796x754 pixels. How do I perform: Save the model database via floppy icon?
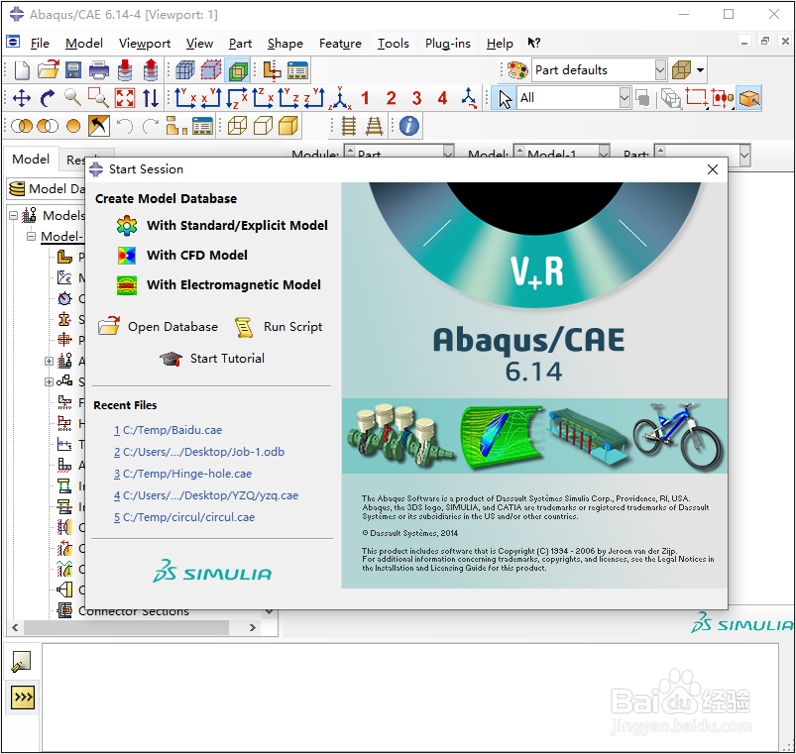[x=74, y=70]
